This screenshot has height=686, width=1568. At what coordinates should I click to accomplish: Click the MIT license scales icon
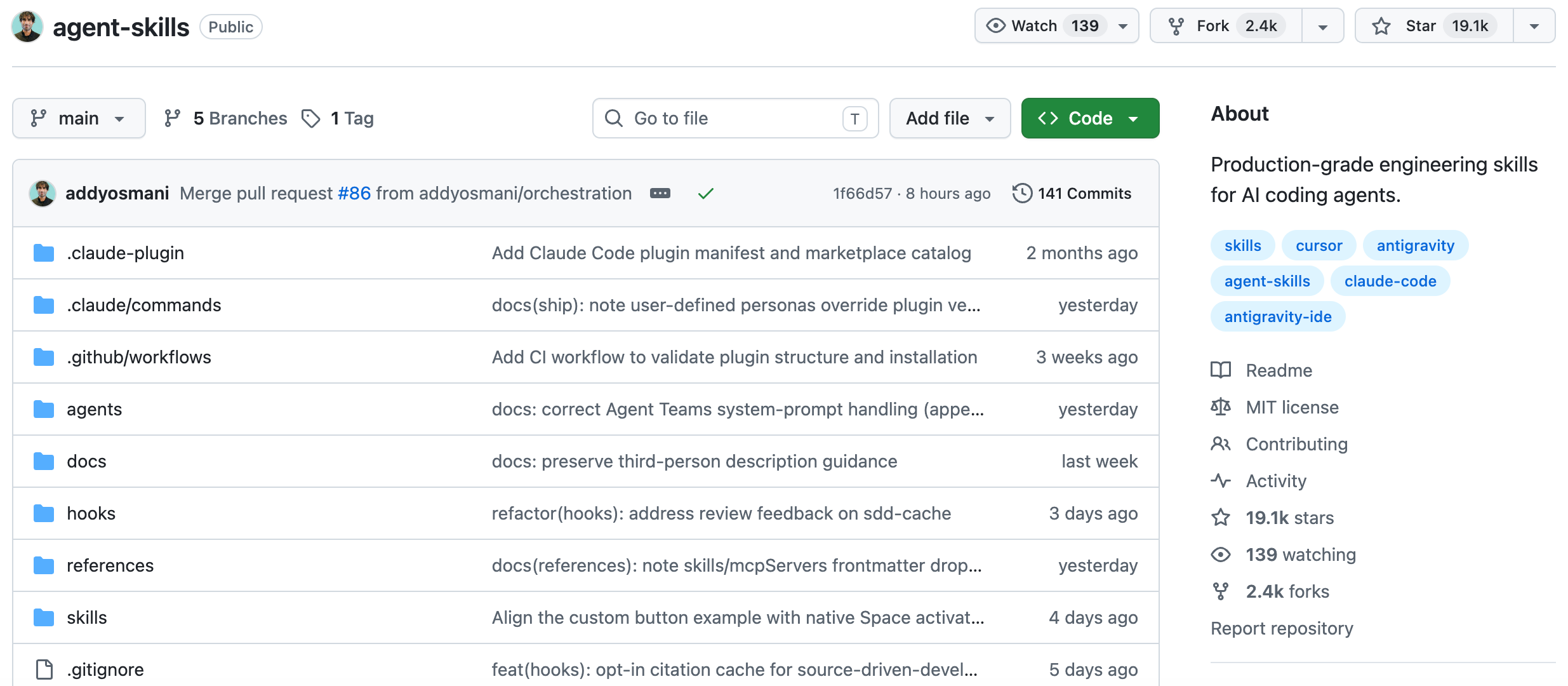(x=1220, y=407)
